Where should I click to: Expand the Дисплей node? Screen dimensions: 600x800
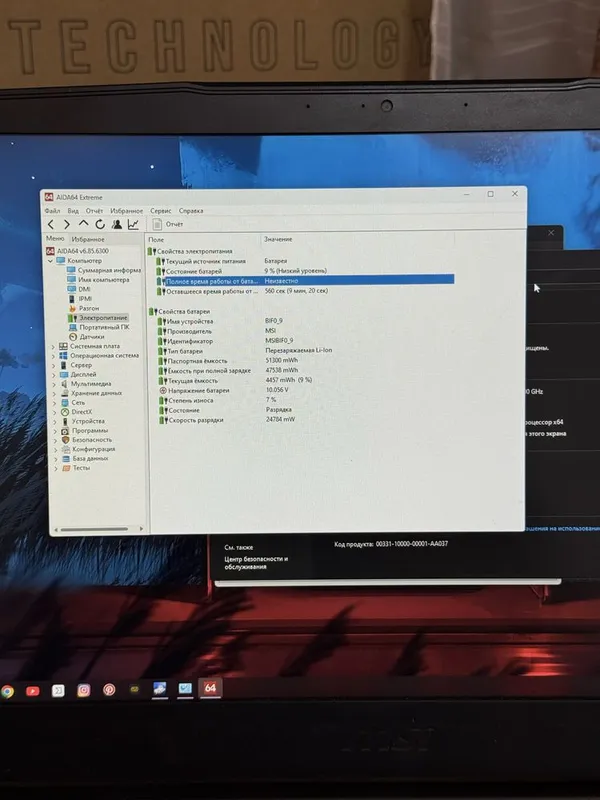pos(54,374)
